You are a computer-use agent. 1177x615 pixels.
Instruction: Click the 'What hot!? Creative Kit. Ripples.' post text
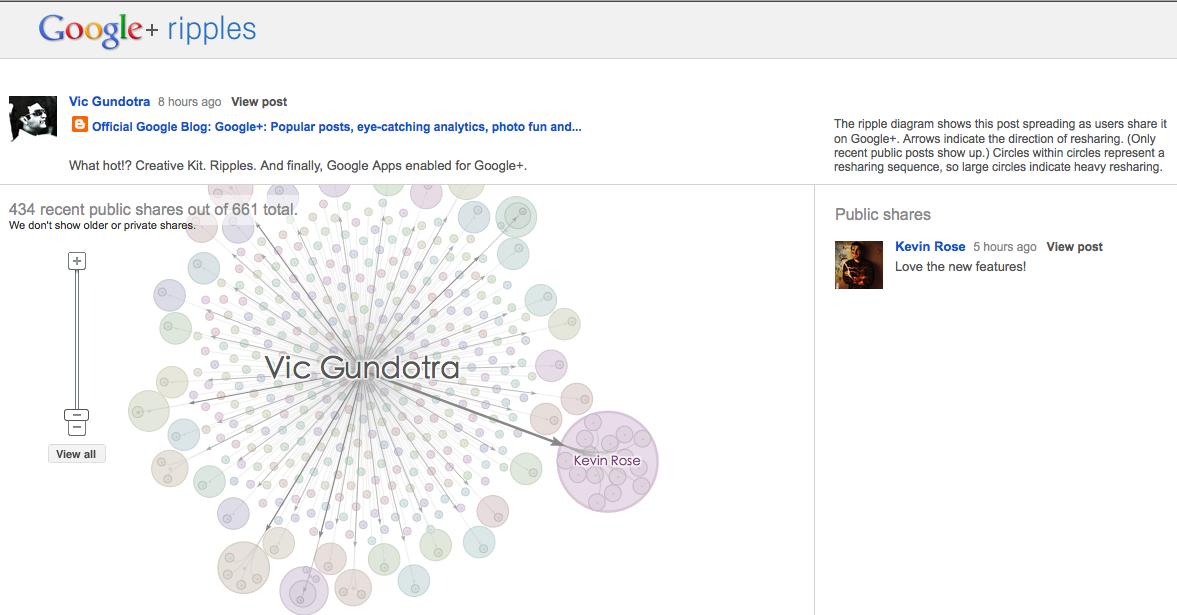coord(298,165)
